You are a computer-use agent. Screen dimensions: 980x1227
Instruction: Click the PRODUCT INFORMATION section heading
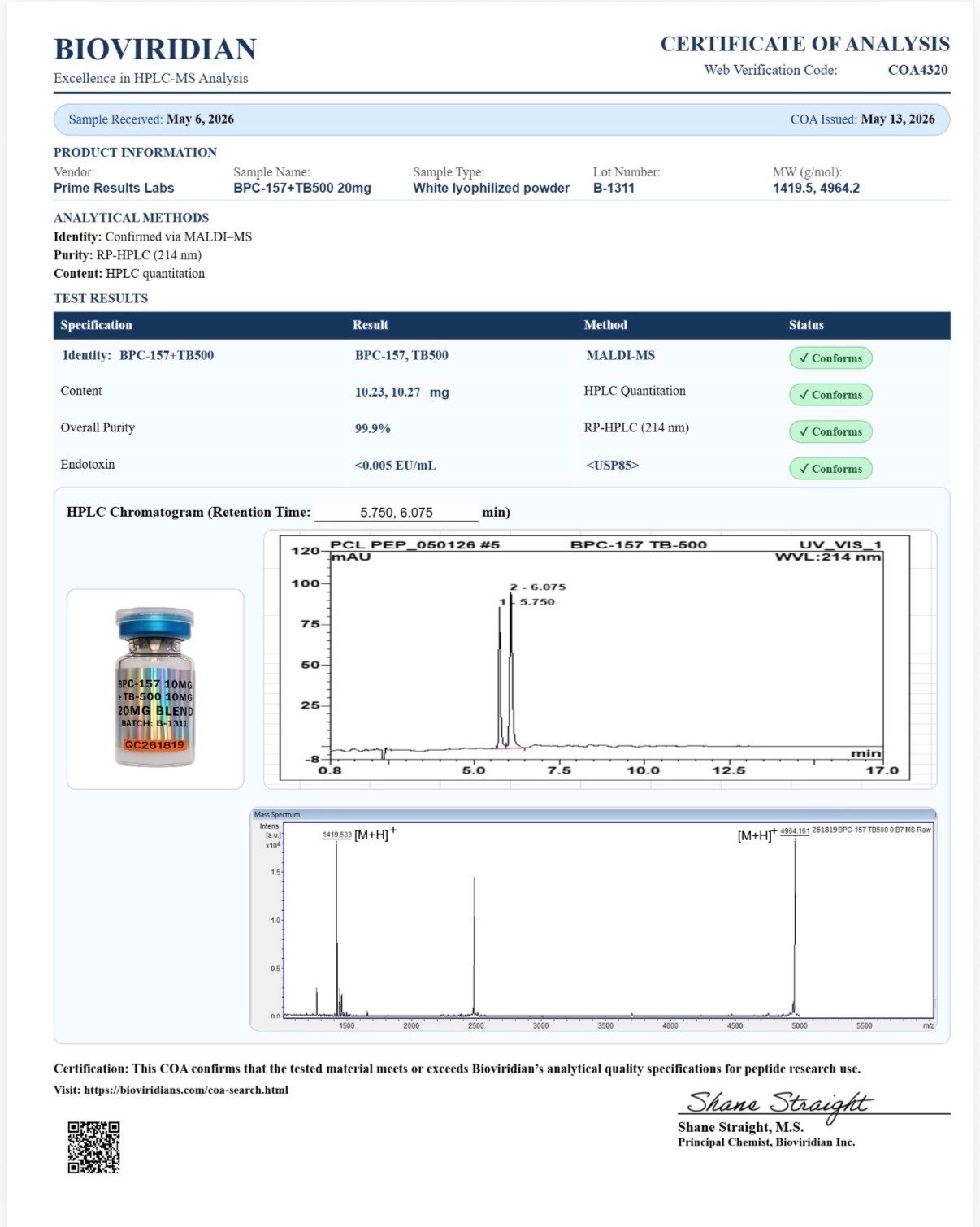pyautogui.click(x=135, y=152)
